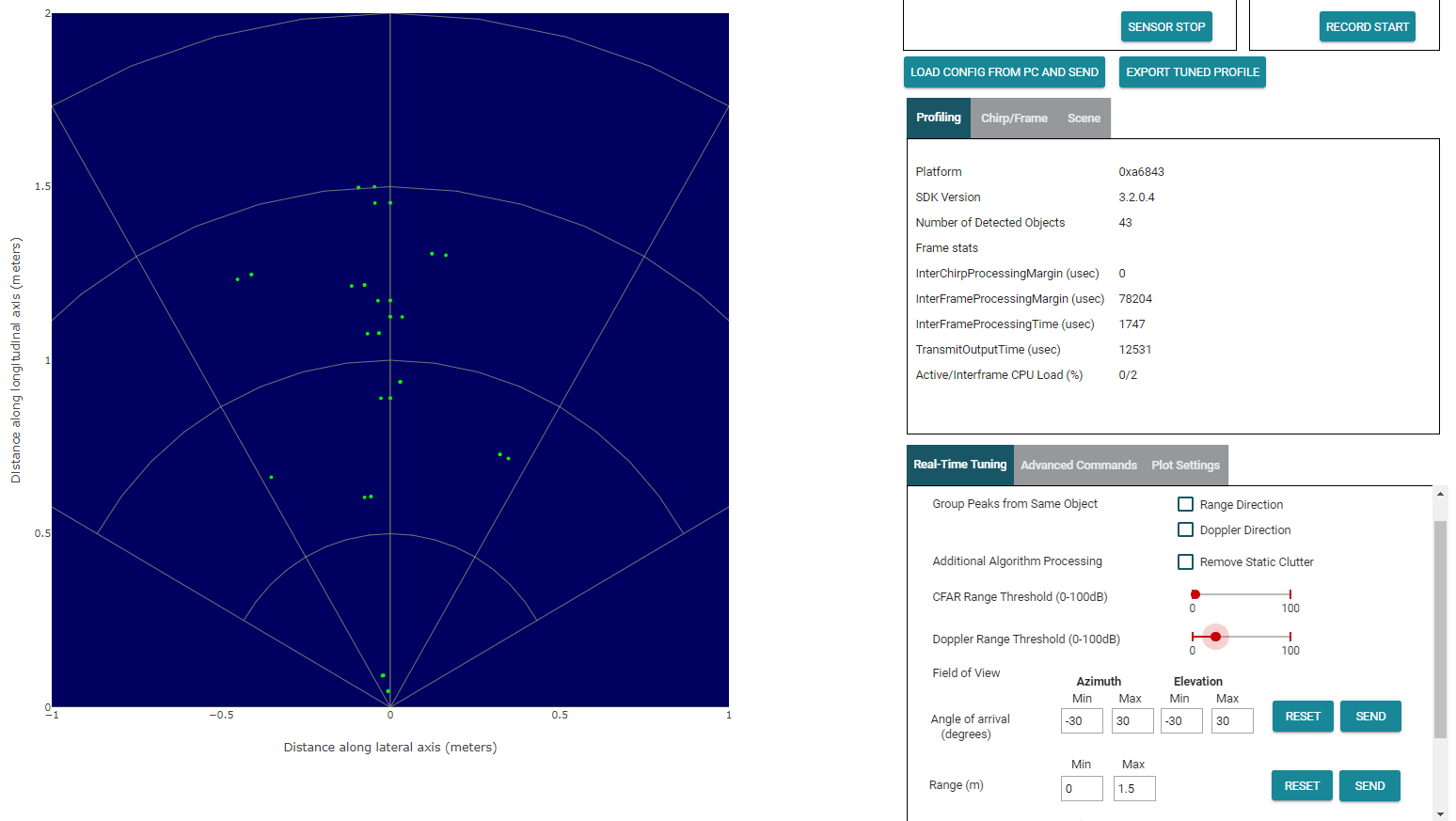The width and height of the screenshot is (1456, 821).
Task: Enable Range Direction peak grouping
Action: (x=1186, y=504)
